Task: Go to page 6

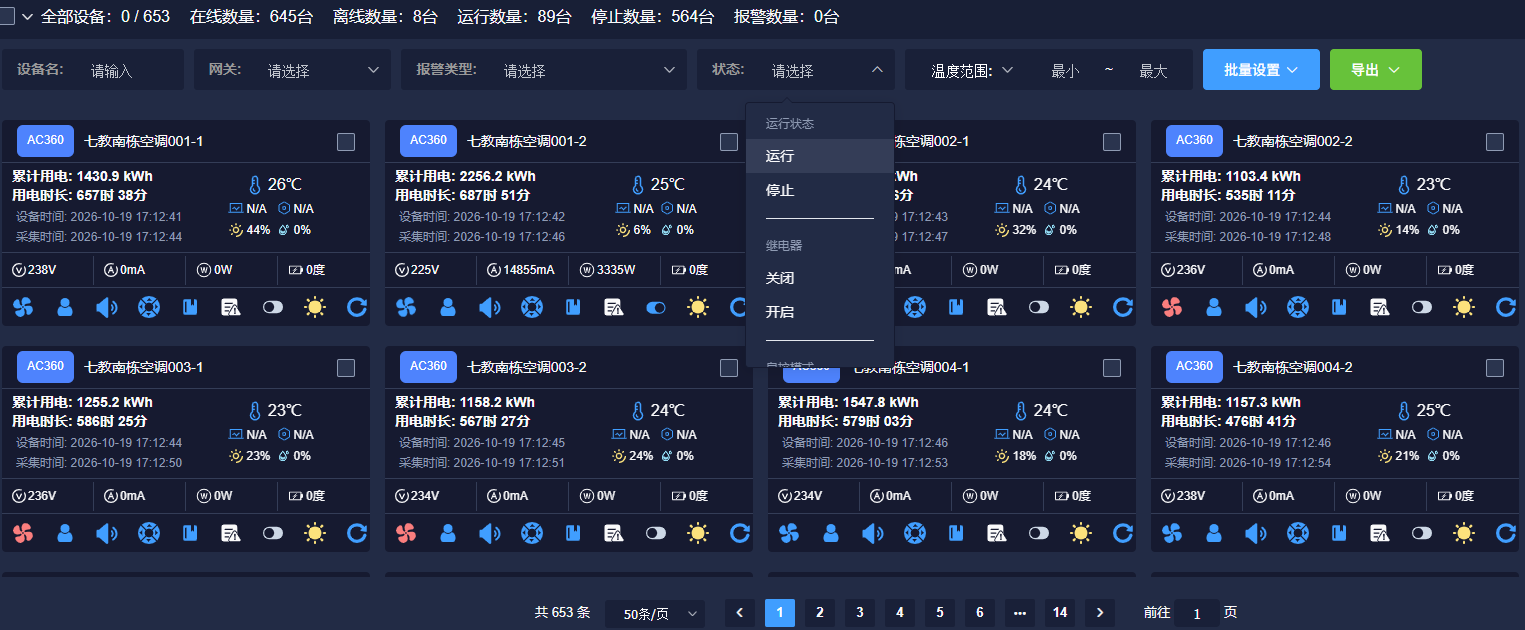Action: pos(980,613)
